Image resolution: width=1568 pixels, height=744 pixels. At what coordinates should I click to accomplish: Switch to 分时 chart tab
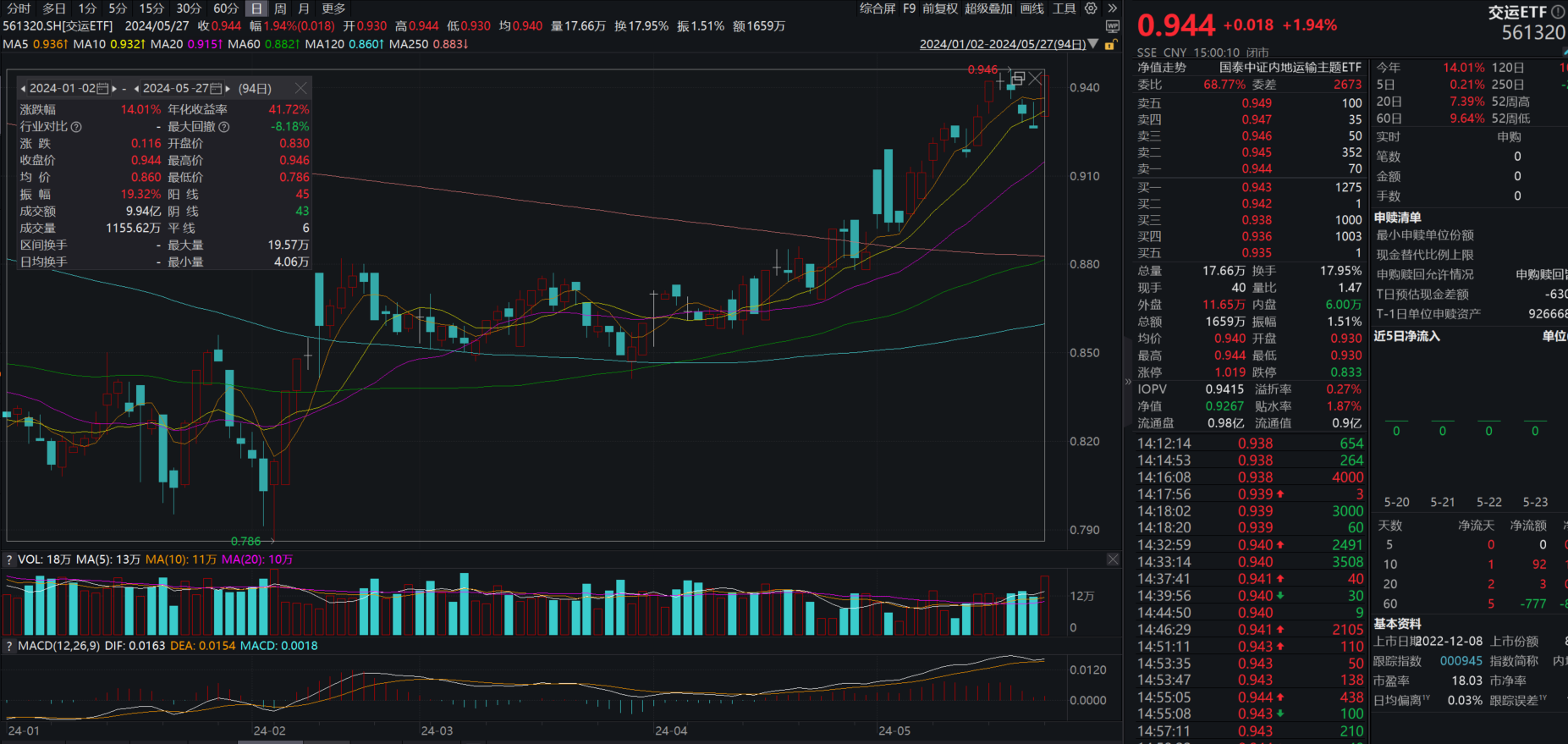pos(19,8)
